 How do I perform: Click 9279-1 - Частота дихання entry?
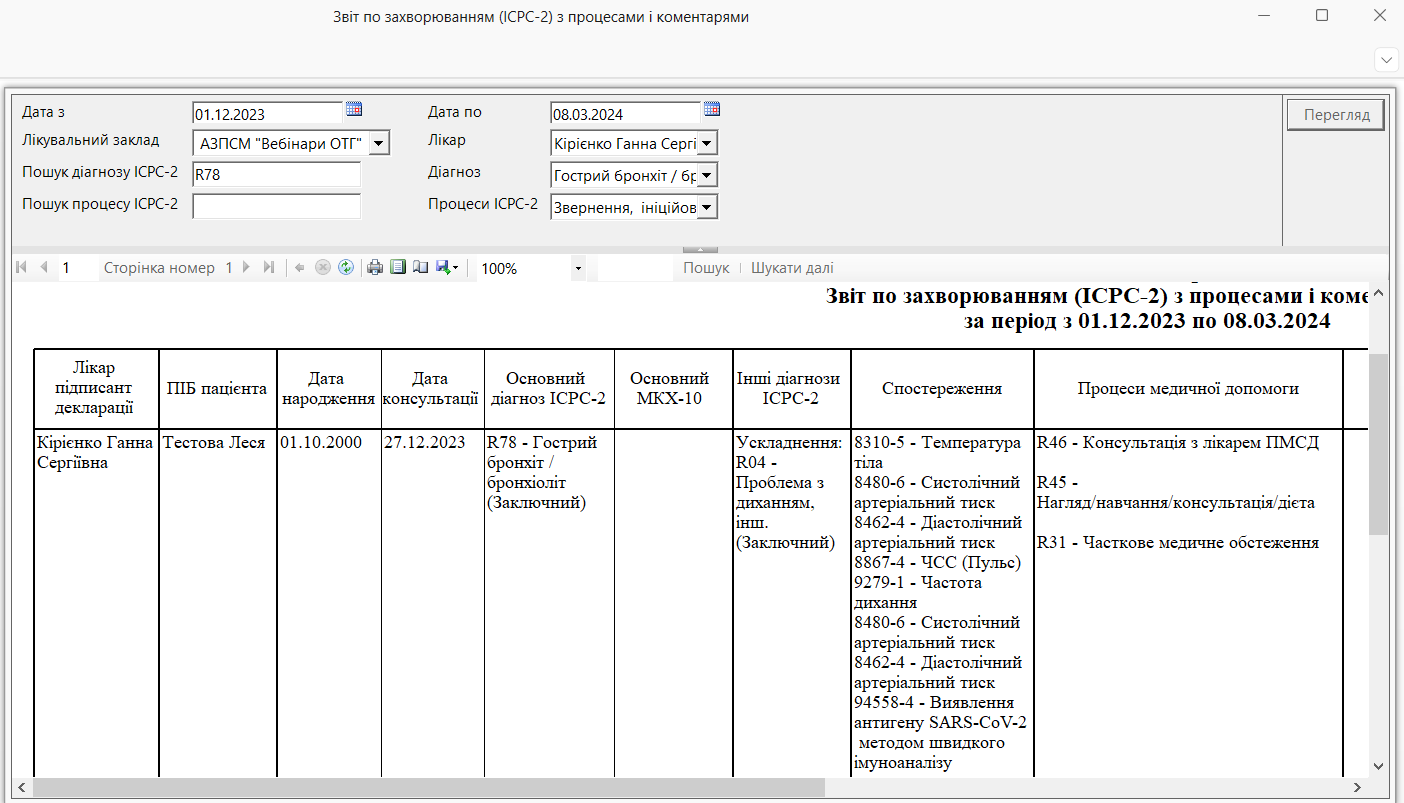tap(918, 592)
